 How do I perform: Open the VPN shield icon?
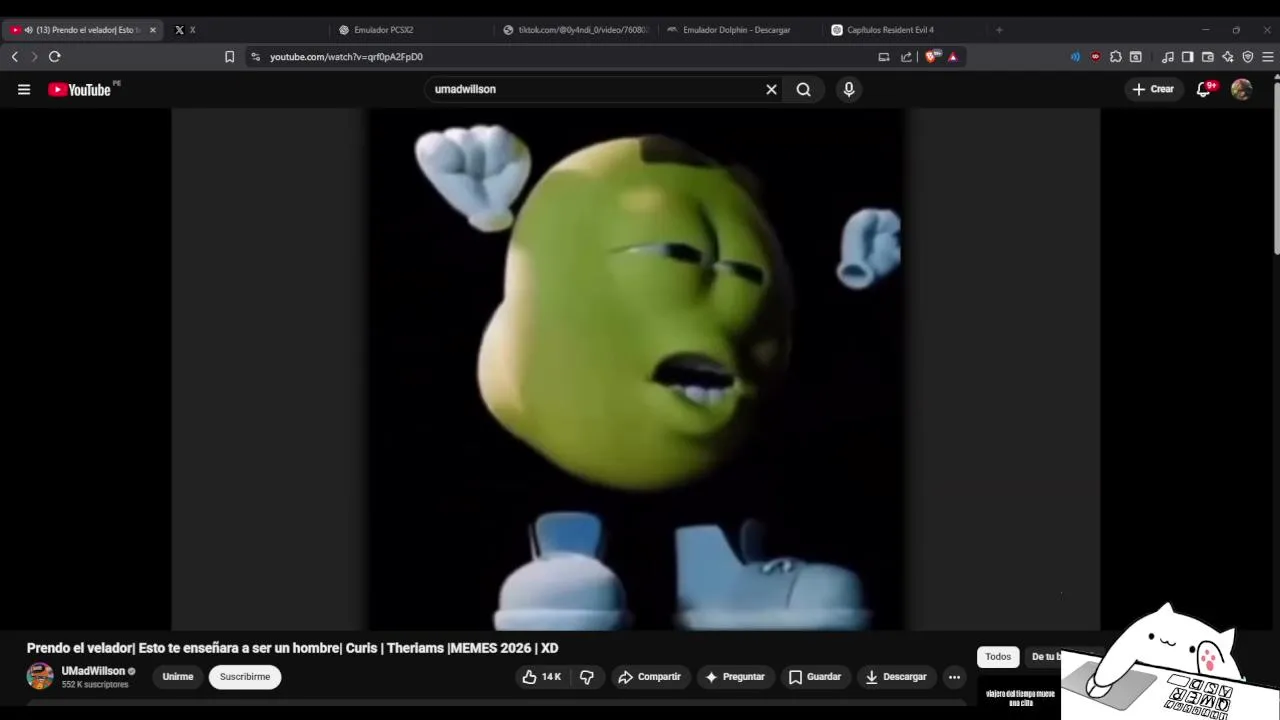coord(1248,57)
